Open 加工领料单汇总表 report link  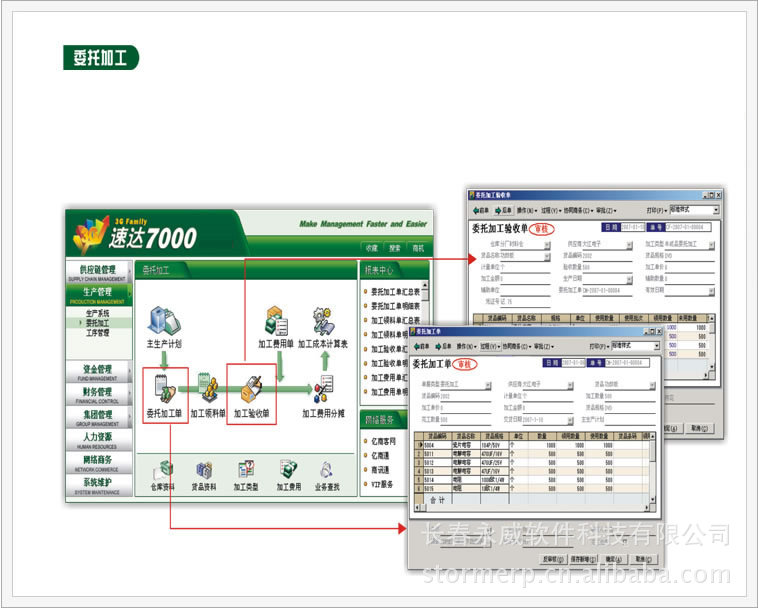pyautogui.click(x=395, y=320)
